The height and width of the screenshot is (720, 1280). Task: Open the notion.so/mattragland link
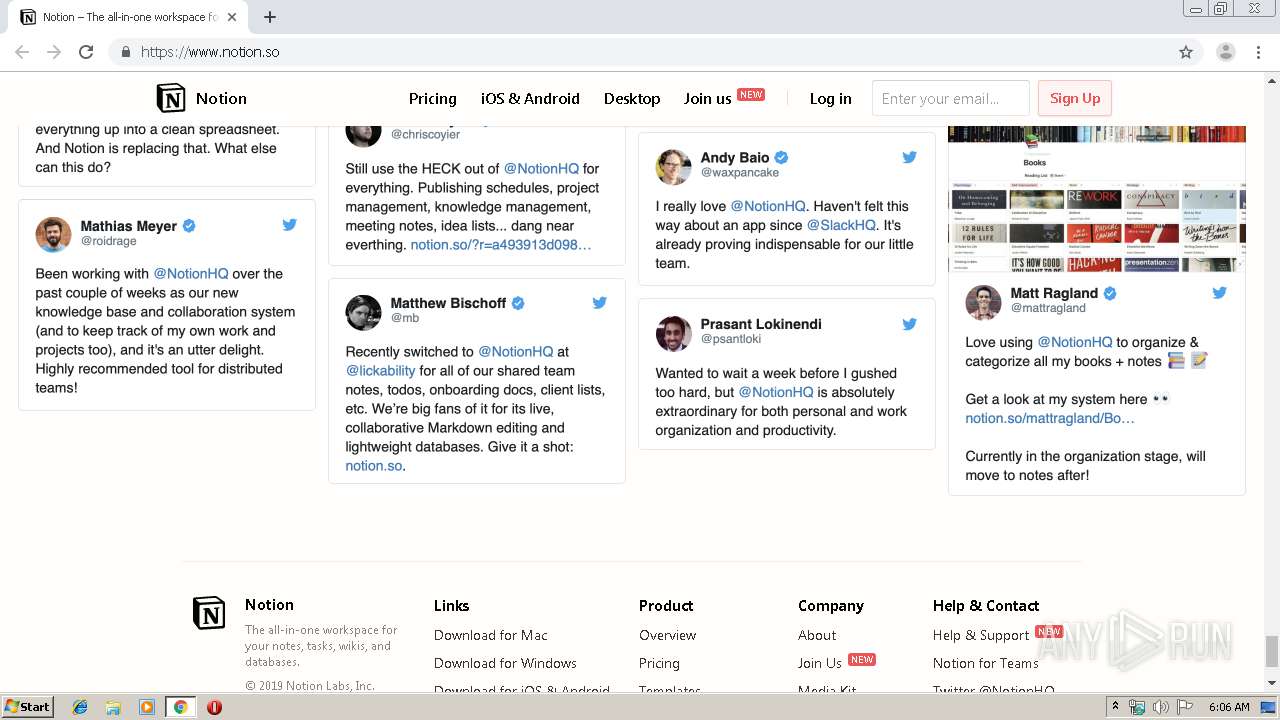click(1050, 418)
